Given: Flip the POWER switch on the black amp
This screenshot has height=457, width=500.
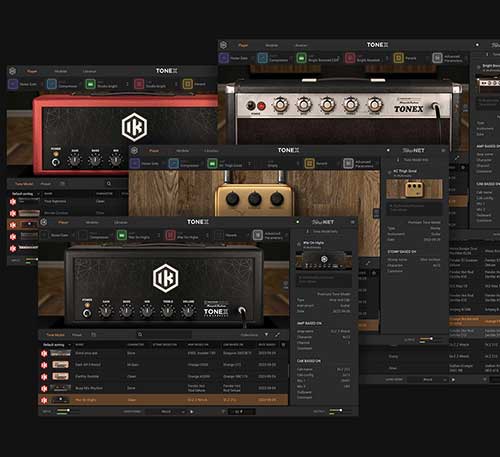Looking at the screenshot, I should 87,313.
